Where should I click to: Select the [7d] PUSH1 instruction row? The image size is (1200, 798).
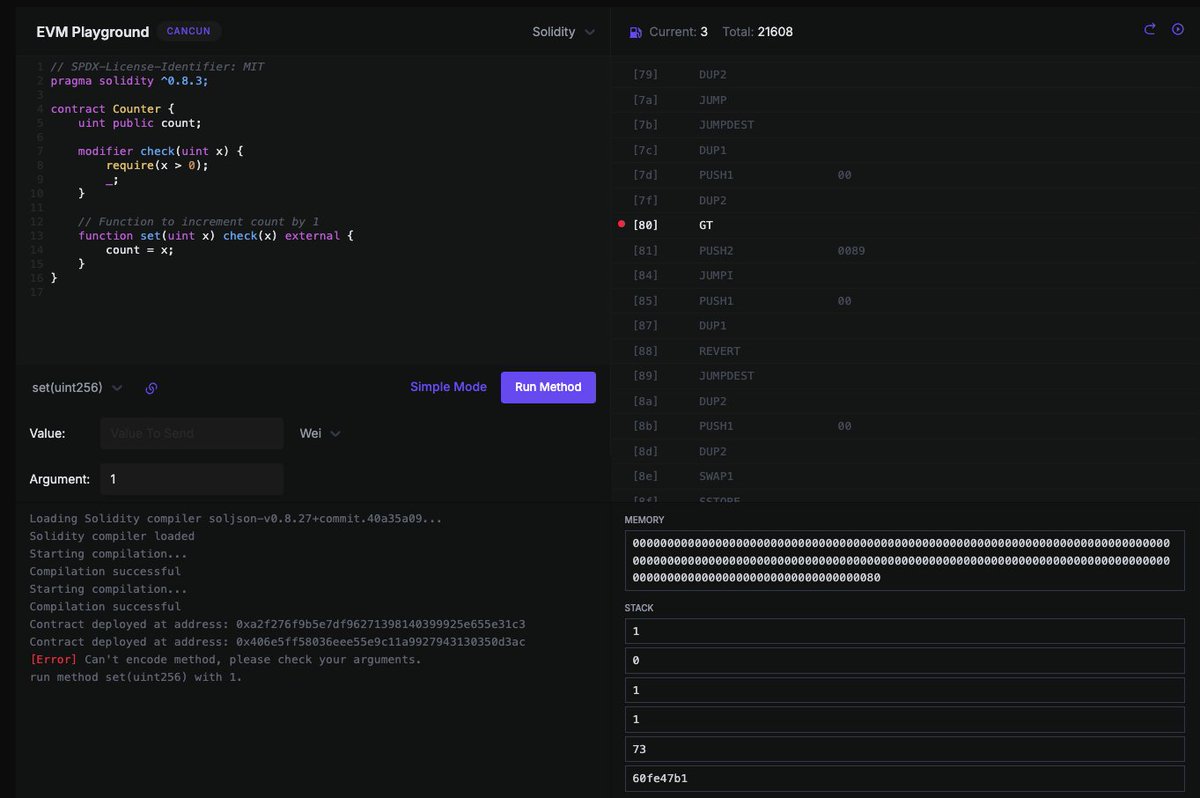click(905, 175)
